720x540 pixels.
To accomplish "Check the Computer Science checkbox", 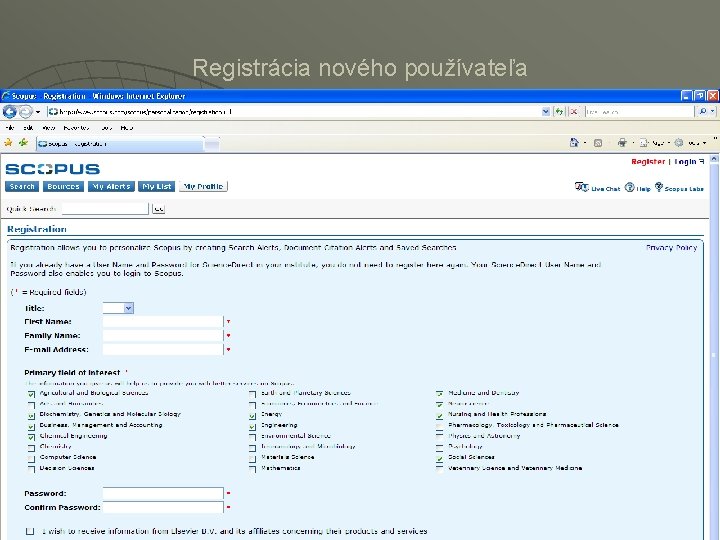I will click(x=31, y=459).
